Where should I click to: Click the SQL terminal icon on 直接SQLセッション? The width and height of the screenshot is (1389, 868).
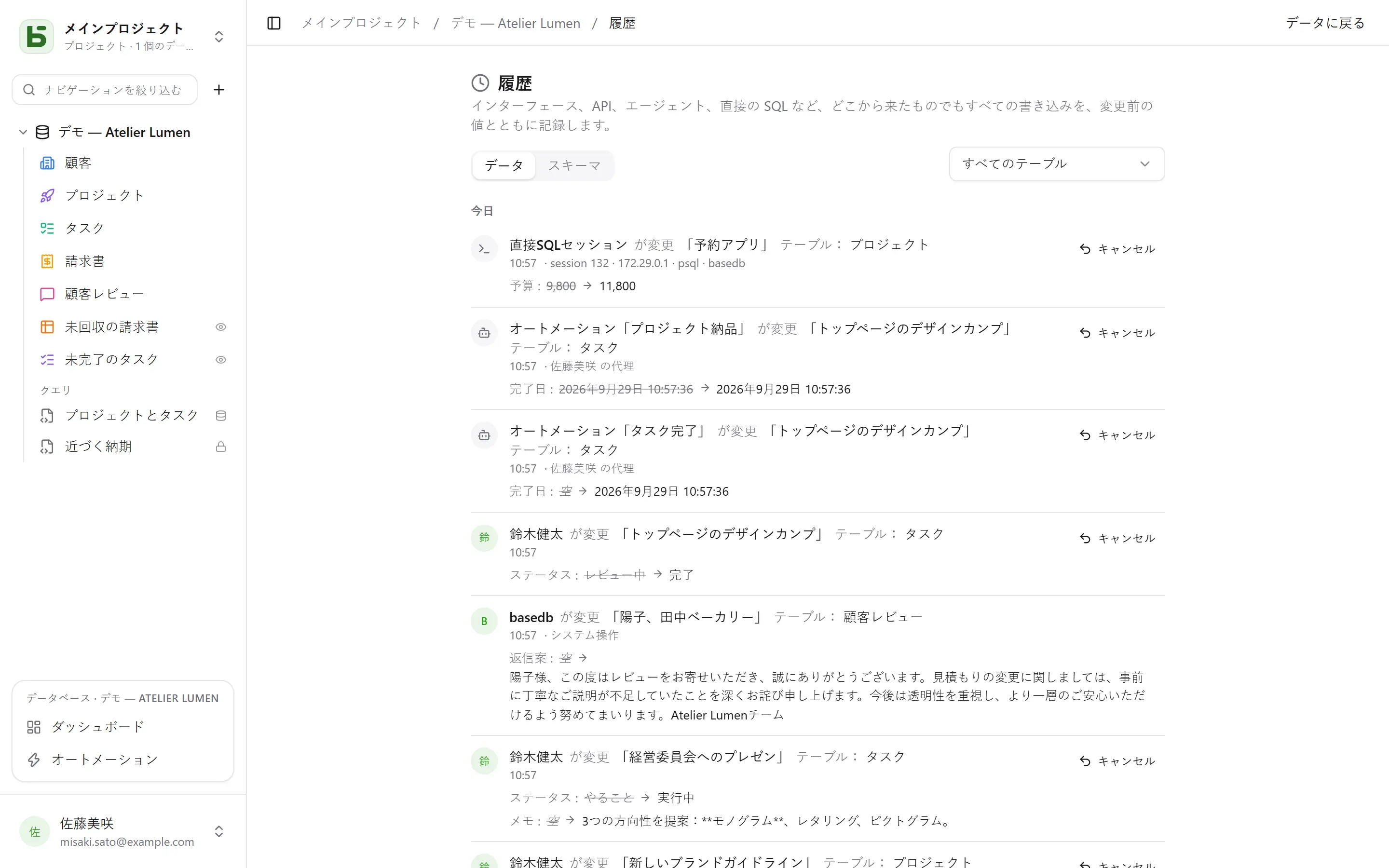point(484,249)
